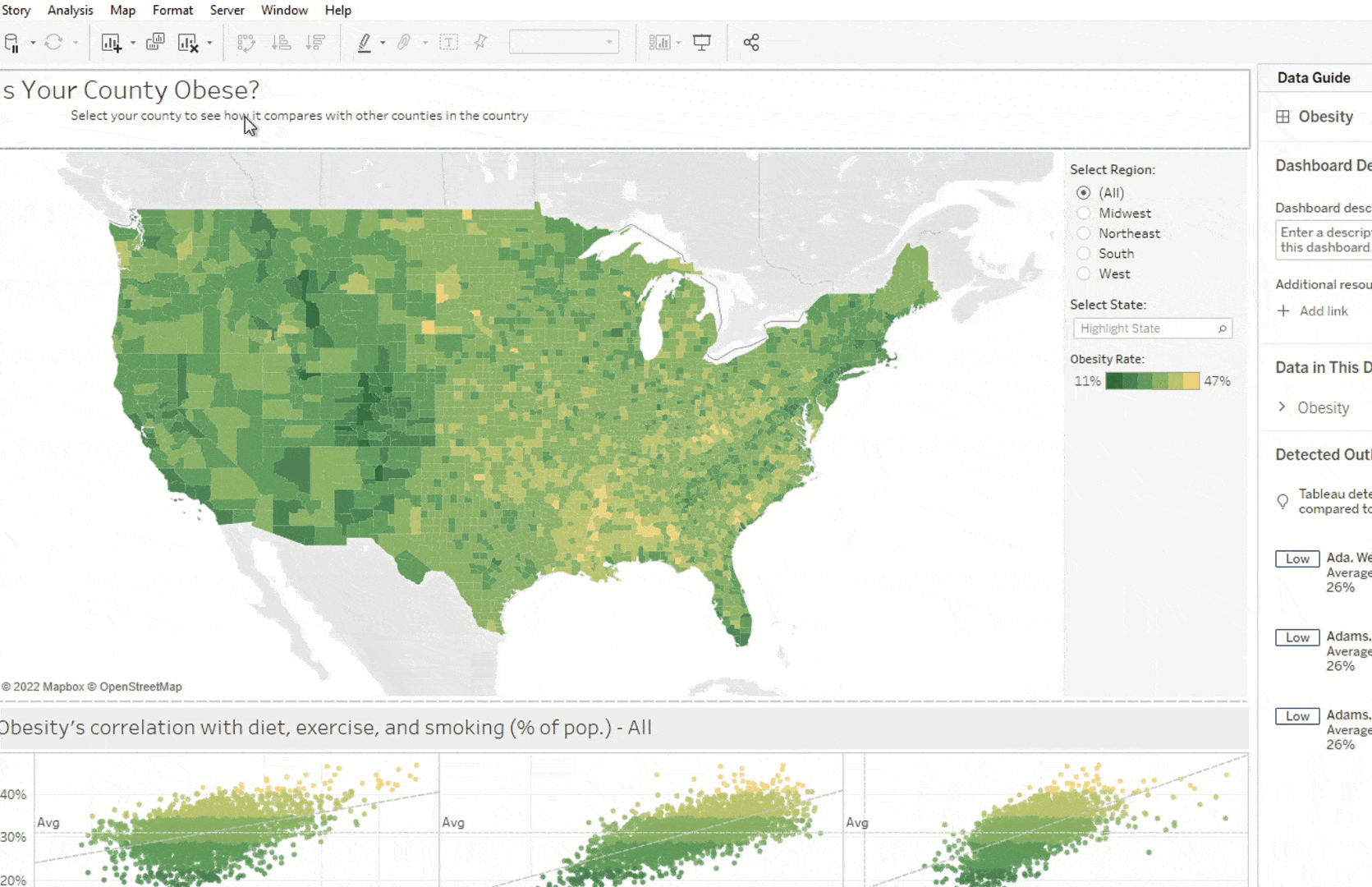Image resolution: width=1372 pixels, height=887 pixels.
Task: Click the Share icon in toolbar
Action: [750, 43]
